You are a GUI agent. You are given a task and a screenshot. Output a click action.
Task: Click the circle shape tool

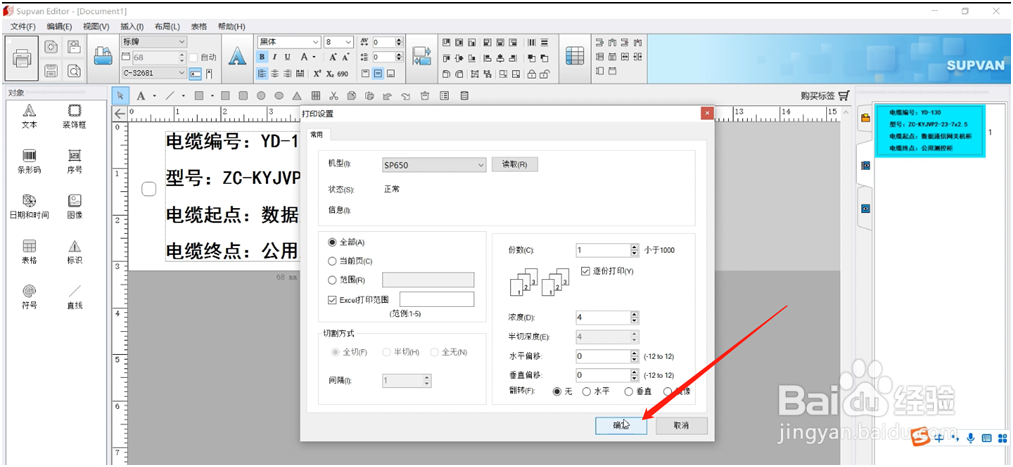[260, 96]
